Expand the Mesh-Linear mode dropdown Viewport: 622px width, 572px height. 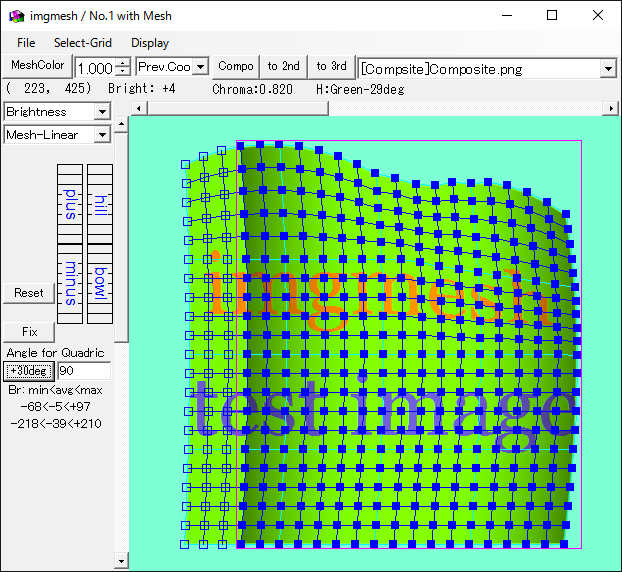point(102,135)
